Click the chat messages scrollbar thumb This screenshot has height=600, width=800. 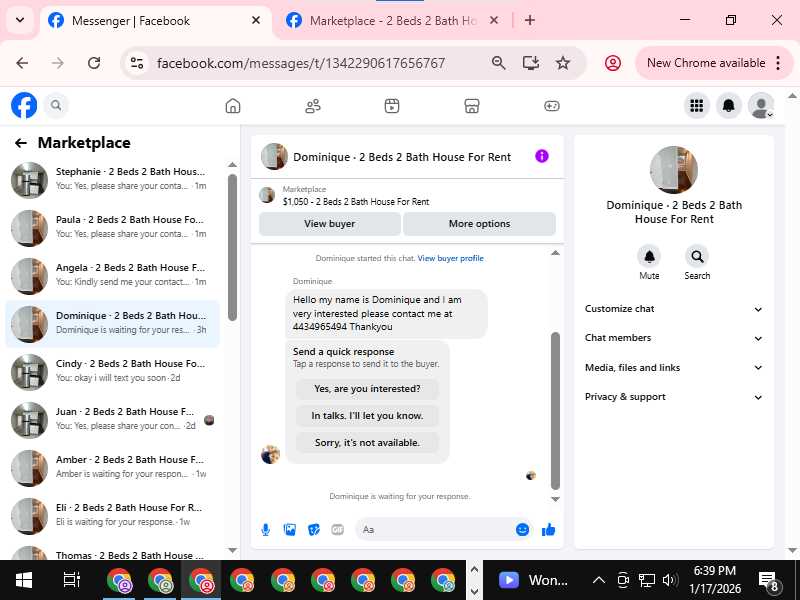pos(555,411)
